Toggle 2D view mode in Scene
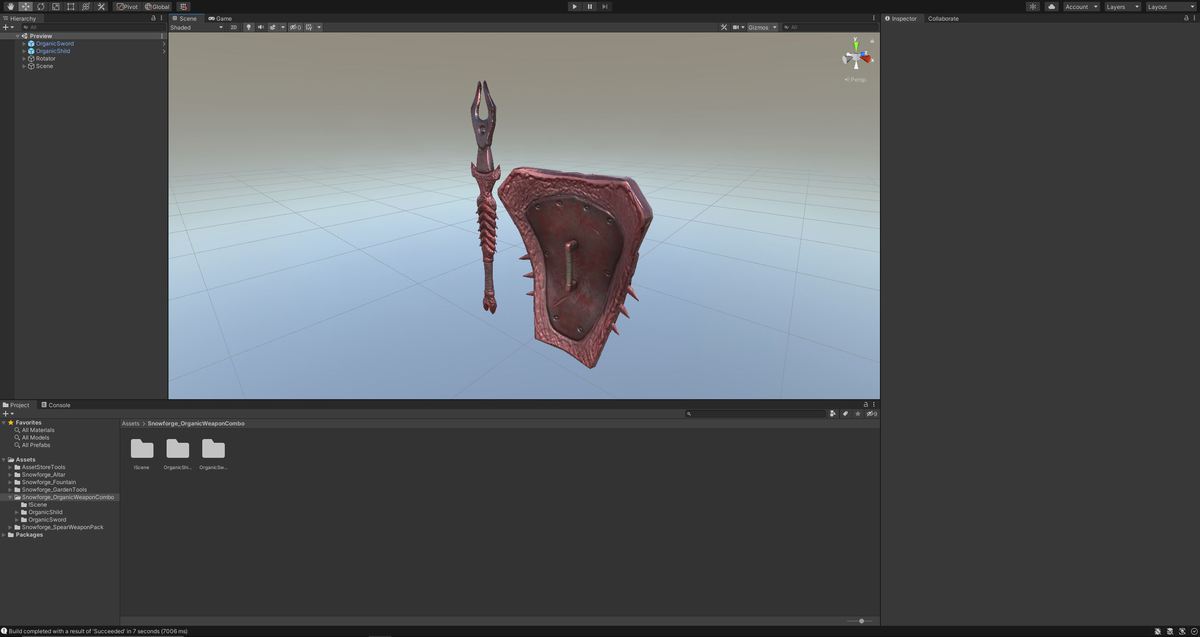Image resolution: width=1200 pixels, height=637 pixels. click(234, 27)
